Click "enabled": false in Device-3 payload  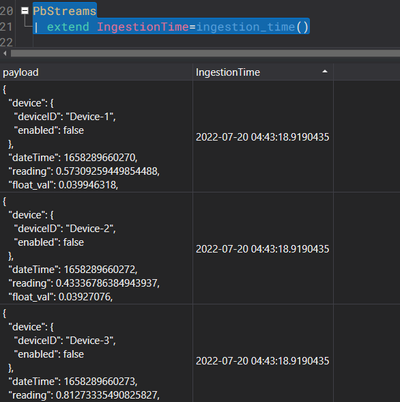49,354
